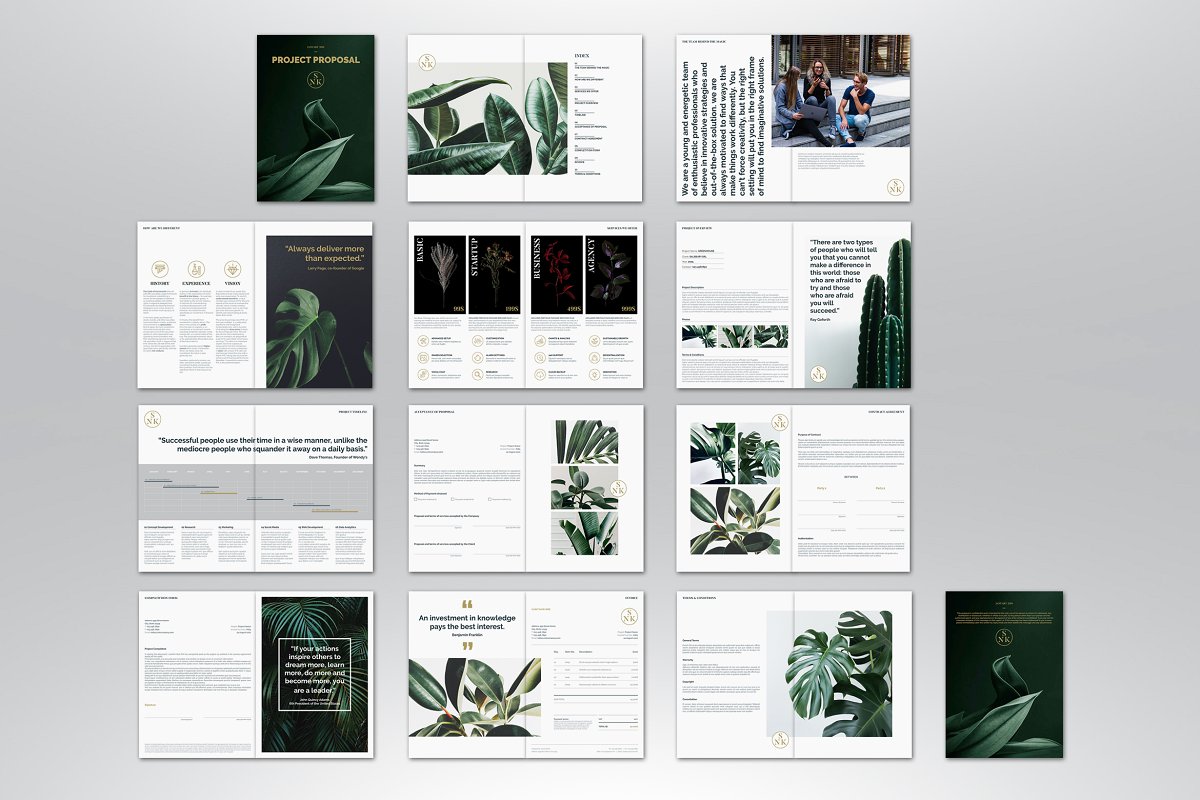Select the Basic plan card
The image size is (1200, 800).
point(439,275)
